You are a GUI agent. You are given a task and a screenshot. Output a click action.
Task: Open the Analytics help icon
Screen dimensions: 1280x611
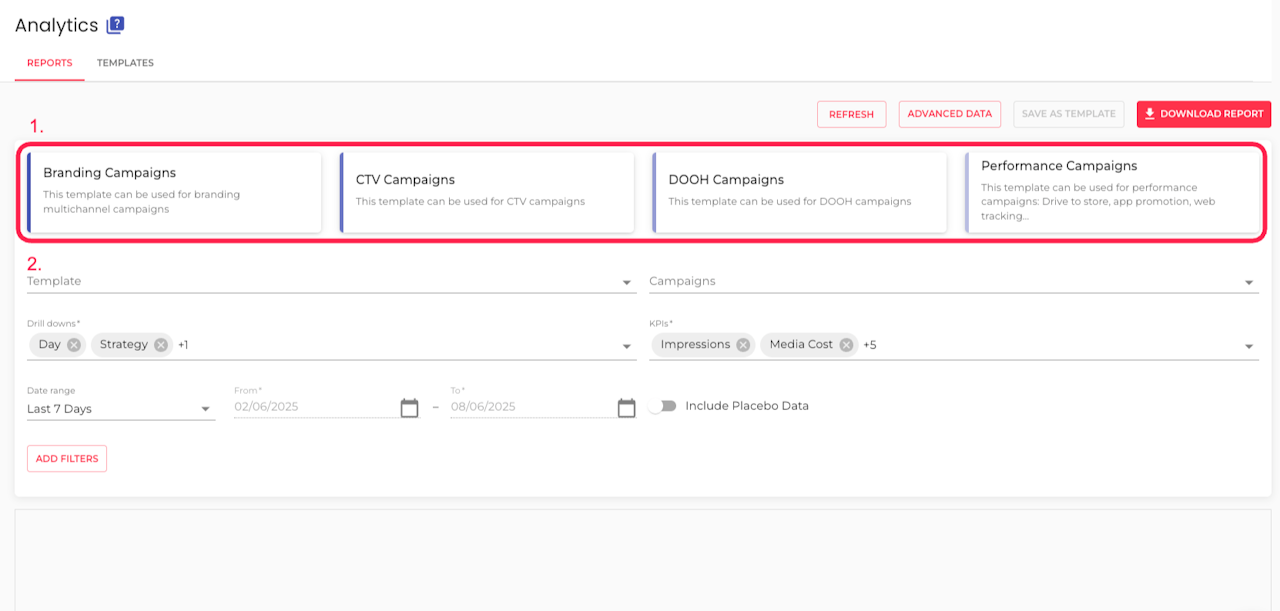pos(115,26)
